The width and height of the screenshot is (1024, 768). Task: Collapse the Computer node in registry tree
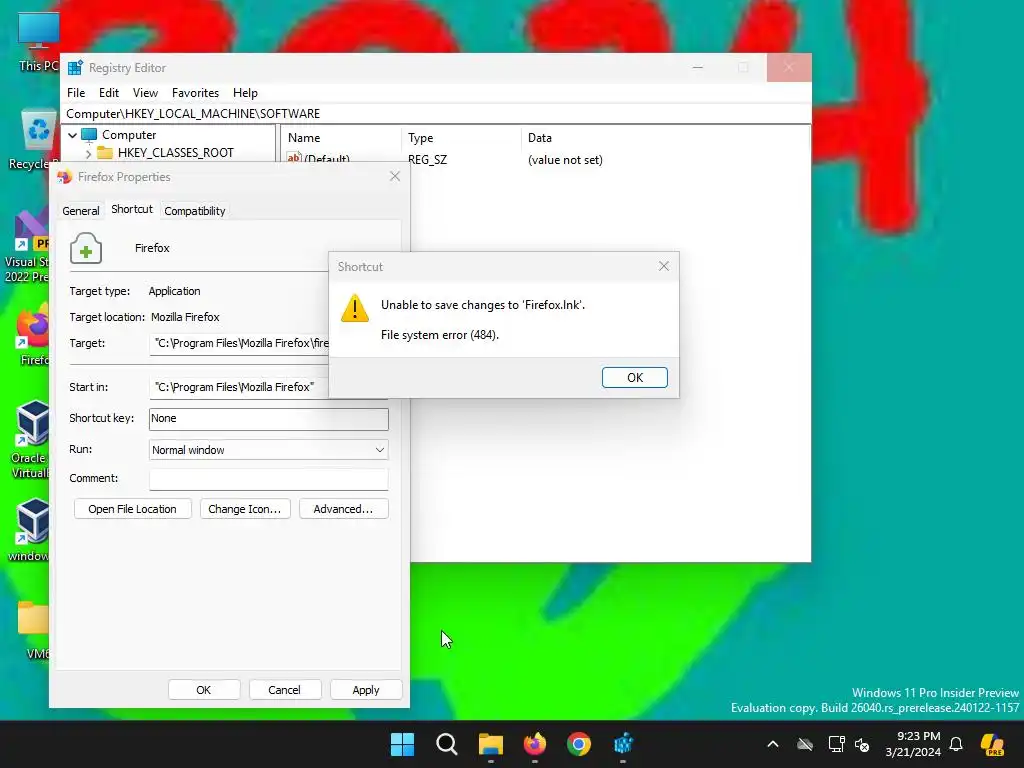point(72,135)
